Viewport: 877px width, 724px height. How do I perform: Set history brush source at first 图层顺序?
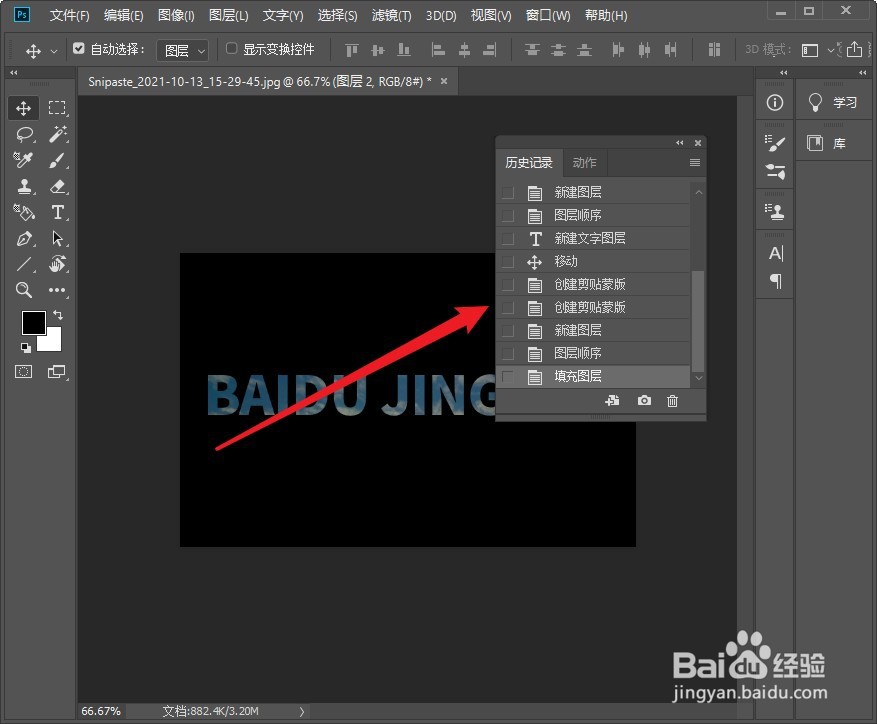click(x=508, y=215)
